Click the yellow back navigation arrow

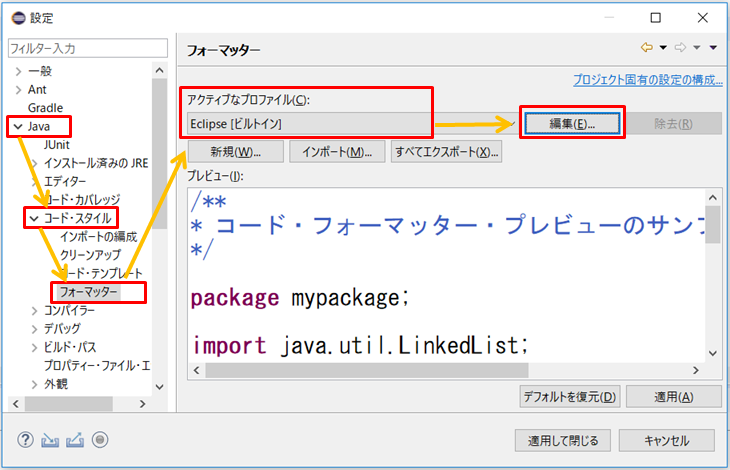647,48
